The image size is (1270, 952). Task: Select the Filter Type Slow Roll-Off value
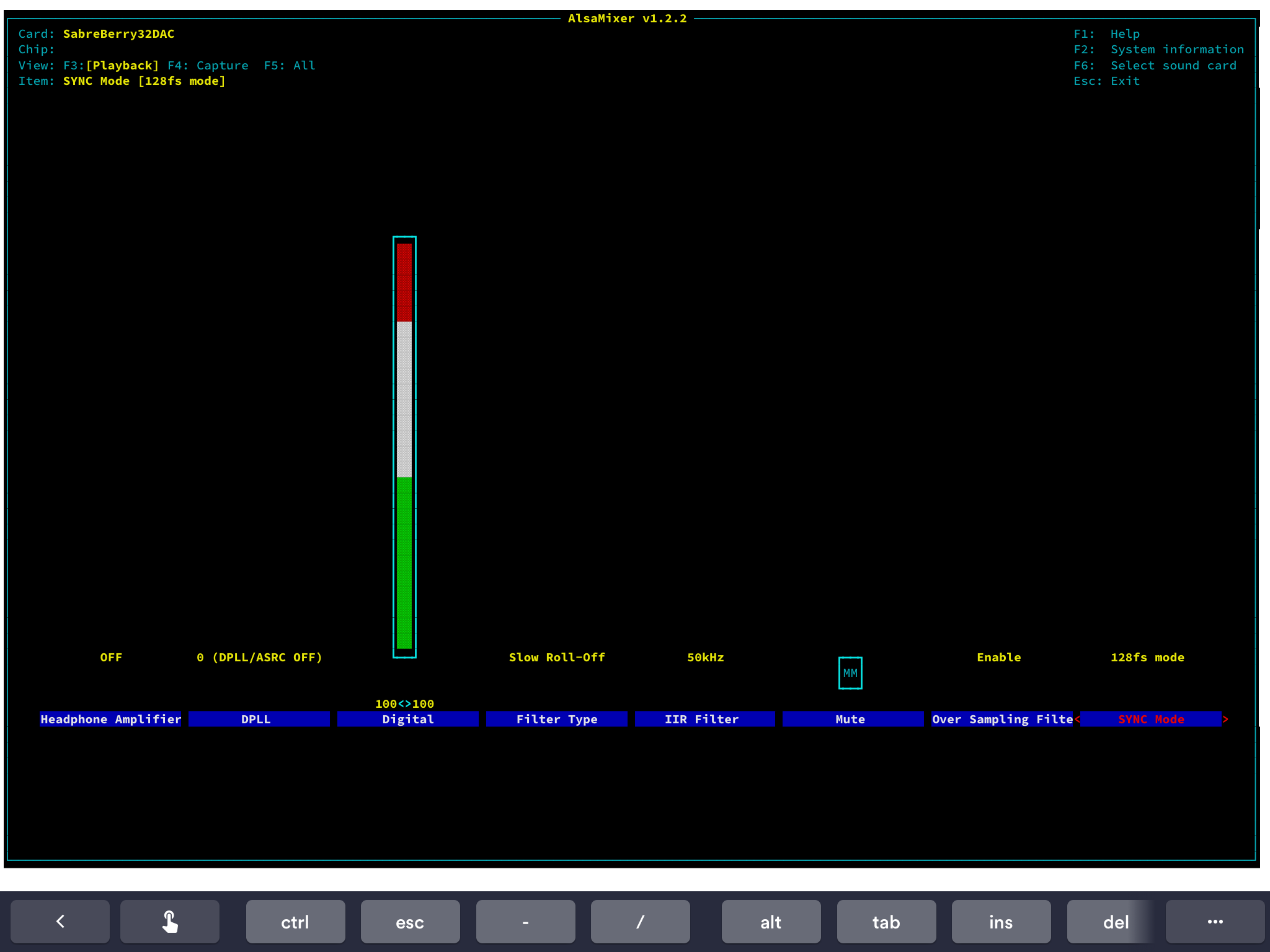[x=557, y=658]
